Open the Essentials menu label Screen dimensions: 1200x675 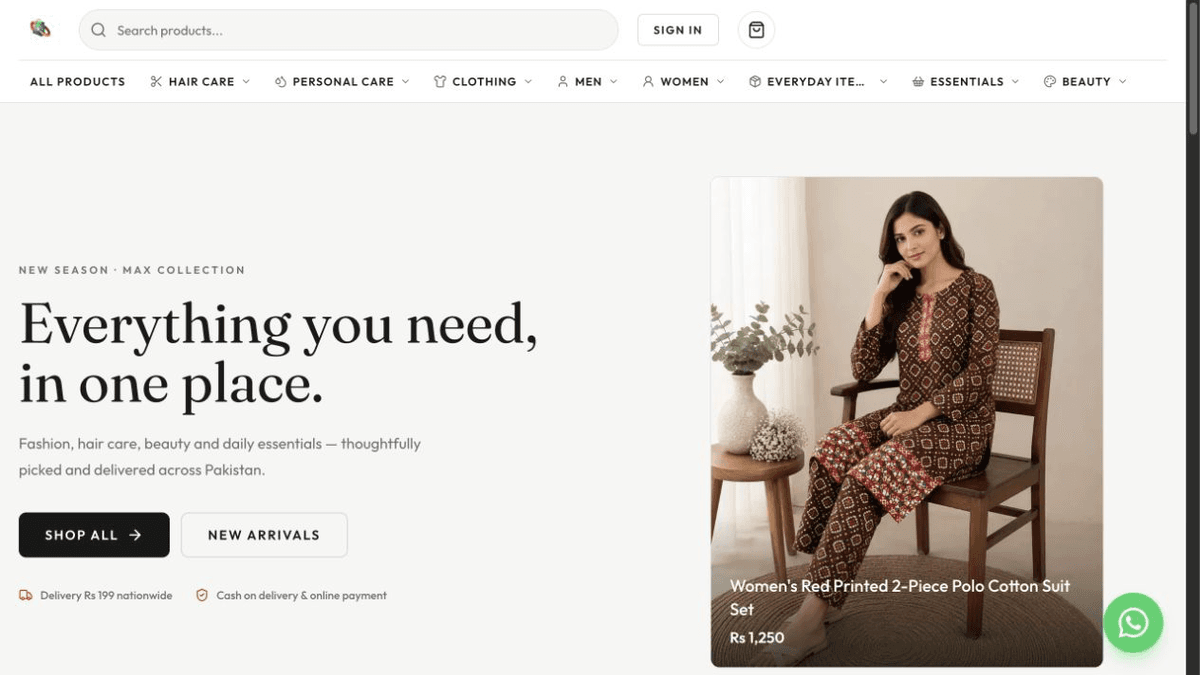967,82
